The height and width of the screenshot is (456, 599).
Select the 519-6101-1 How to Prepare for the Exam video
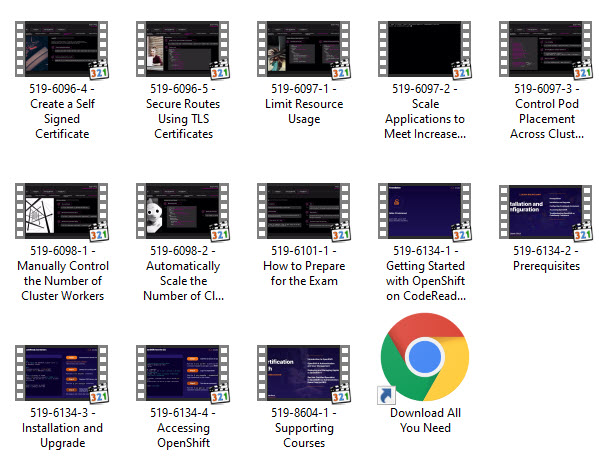304,211
